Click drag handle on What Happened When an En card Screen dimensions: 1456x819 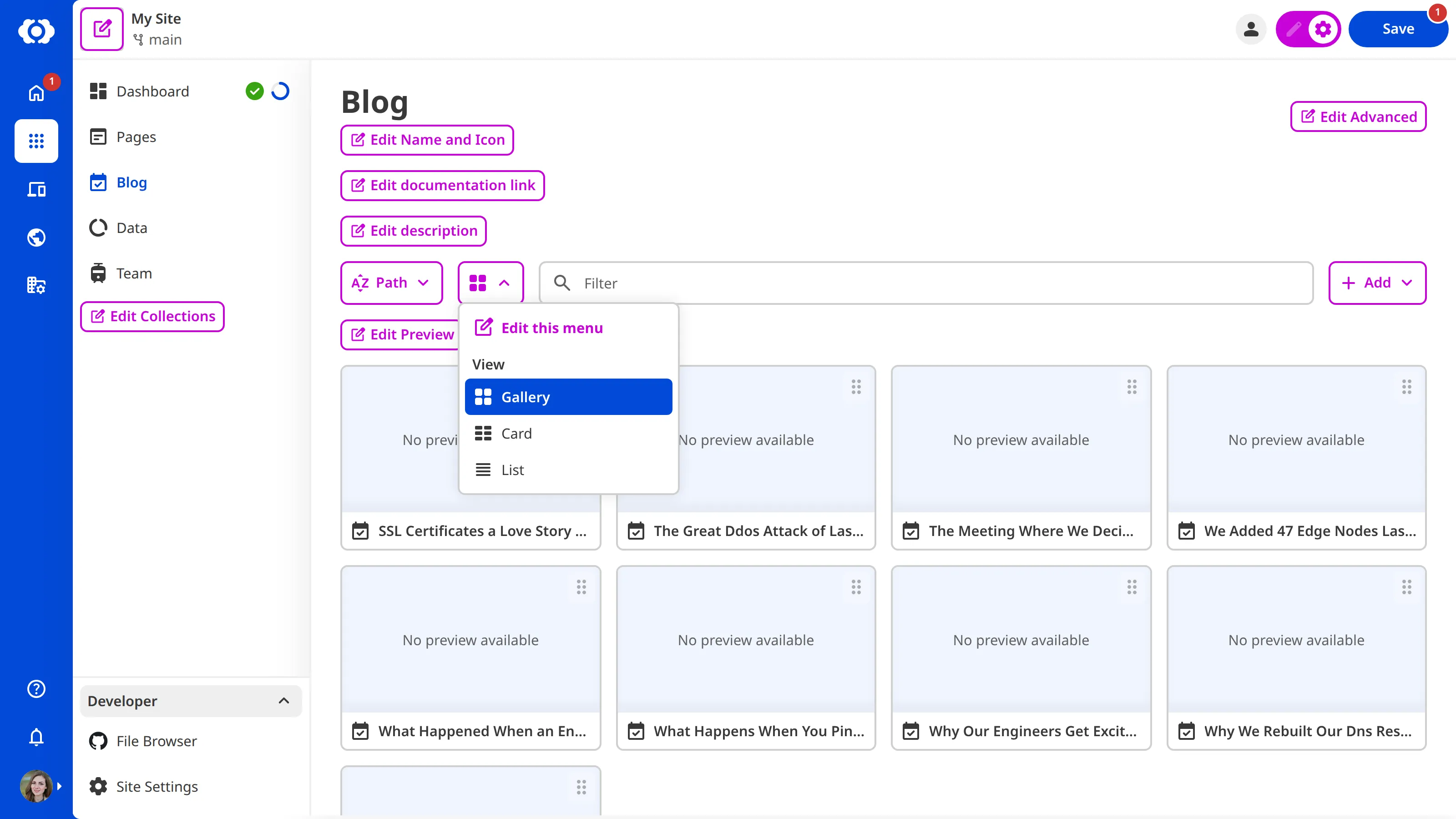click(x=581, y=587)
